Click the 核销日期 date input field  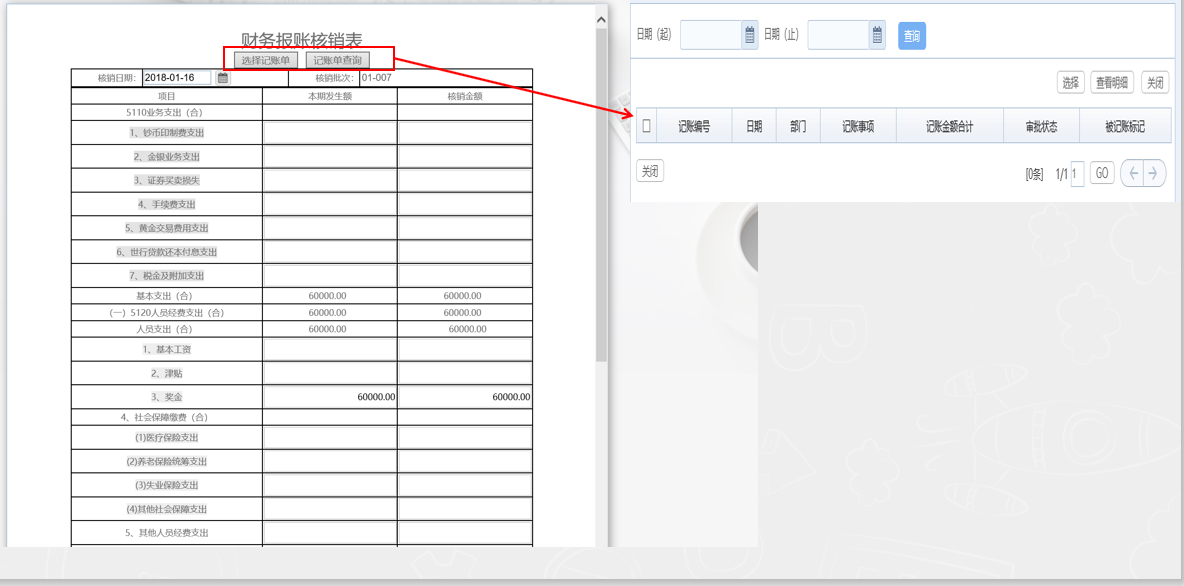point(177,78)
